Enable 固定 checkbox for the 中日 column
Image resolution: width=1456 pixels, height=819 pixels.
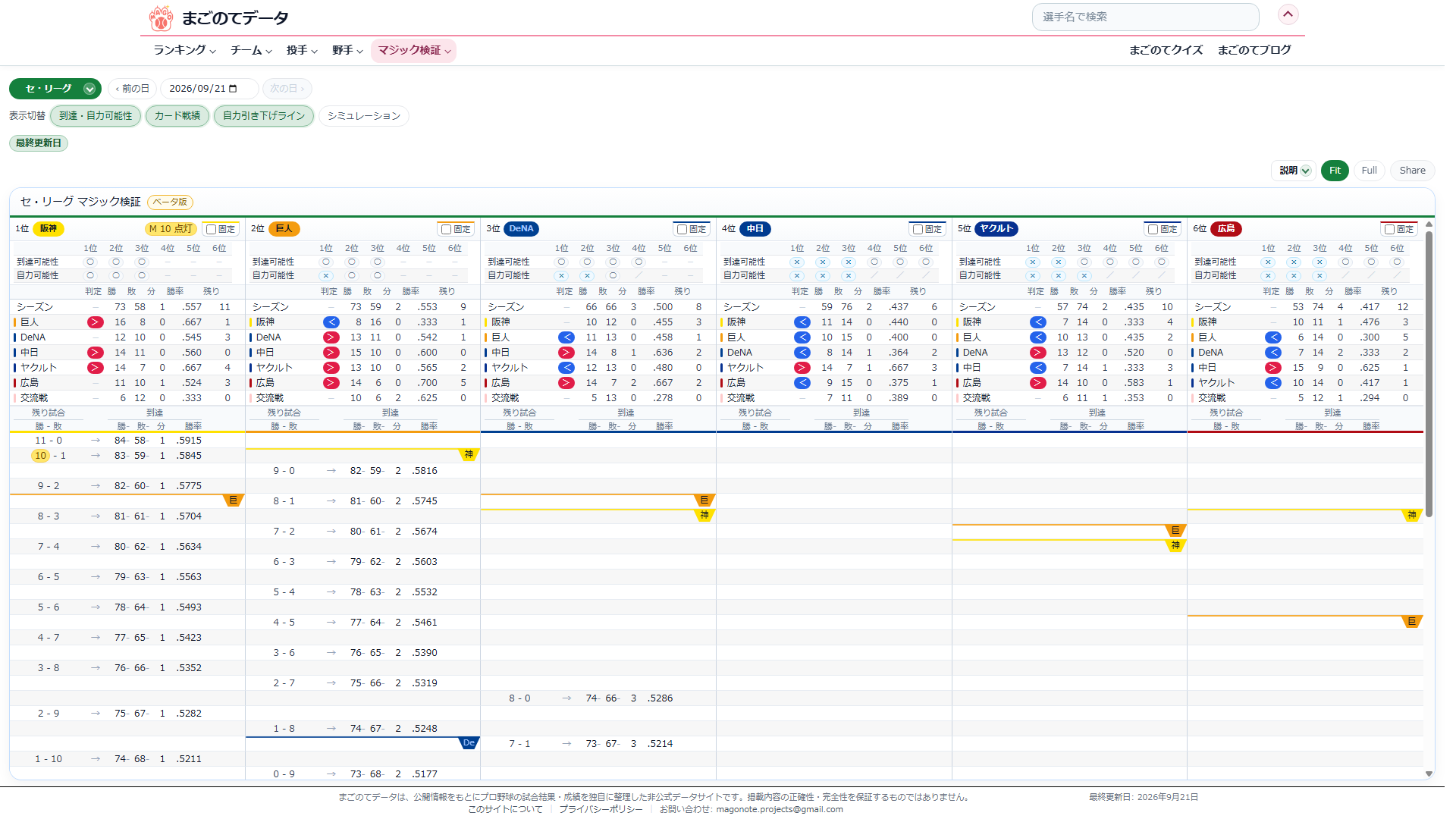pyautogui.click(x=918, y=229)
